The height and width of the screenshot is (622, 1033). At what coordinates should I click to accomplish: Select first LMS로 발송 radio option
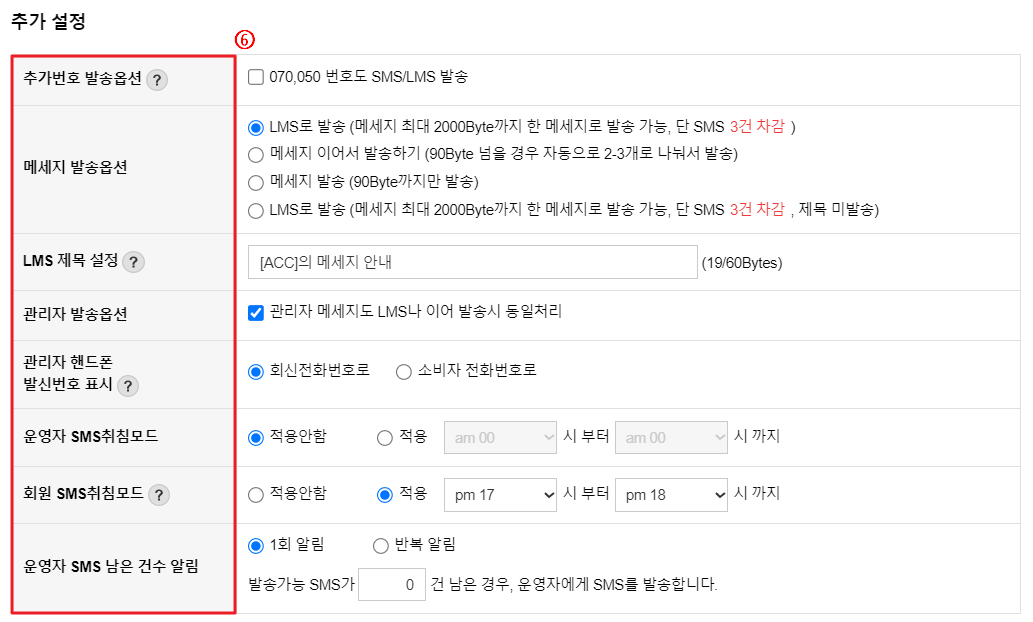coord(256,127)
